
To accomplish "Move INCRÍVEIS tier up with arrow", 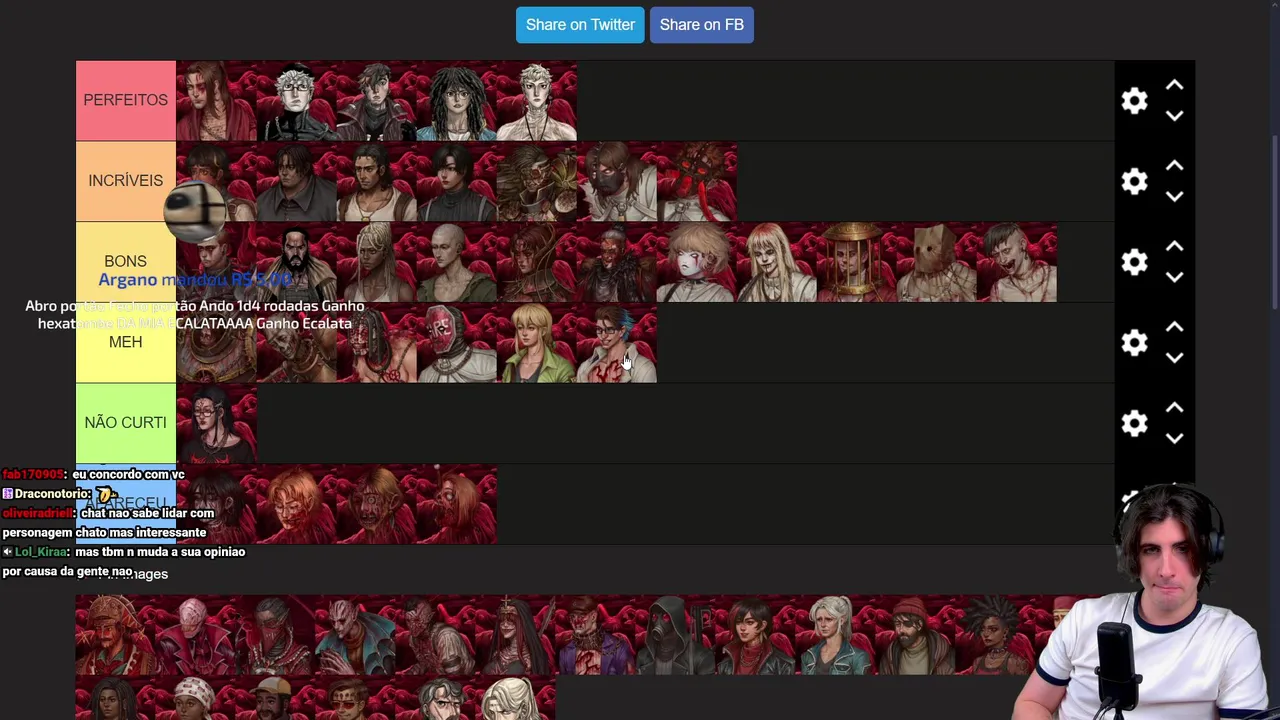I will pos(1174,166).
